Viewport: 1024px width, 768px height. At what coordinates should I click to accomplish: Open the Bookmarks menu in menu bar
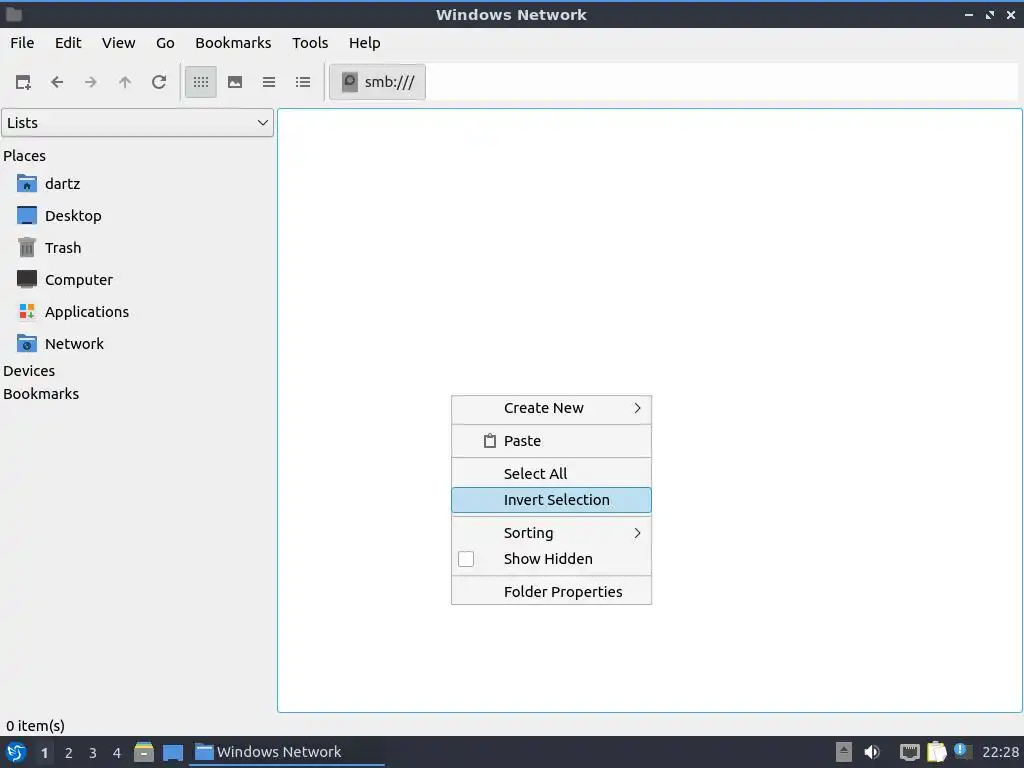coord(233,43)
